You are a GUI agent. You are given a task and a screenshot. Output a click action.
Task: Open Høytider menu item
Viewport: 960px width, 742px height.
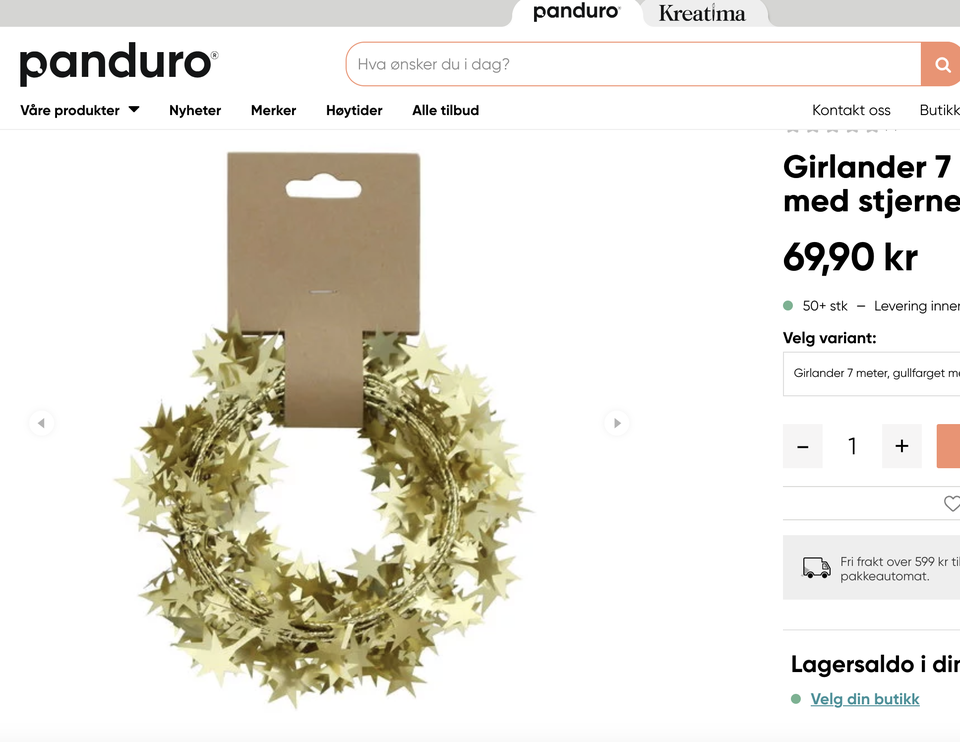(x=354, y=110)
